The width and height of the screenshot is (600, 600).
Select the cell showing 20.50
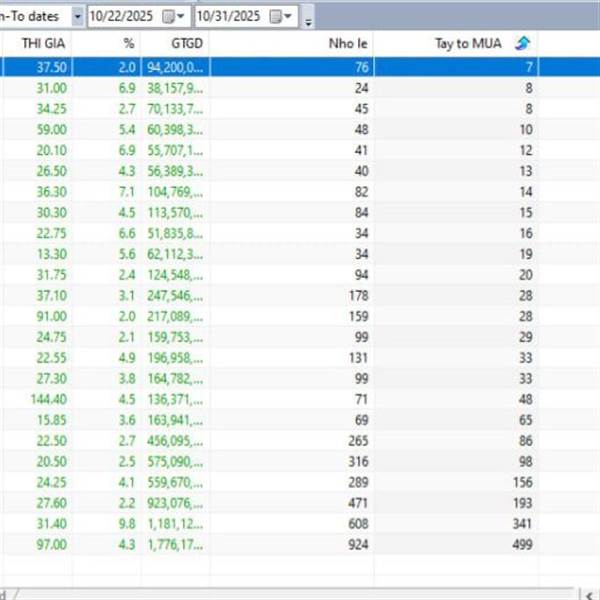[x=52, y=461]
